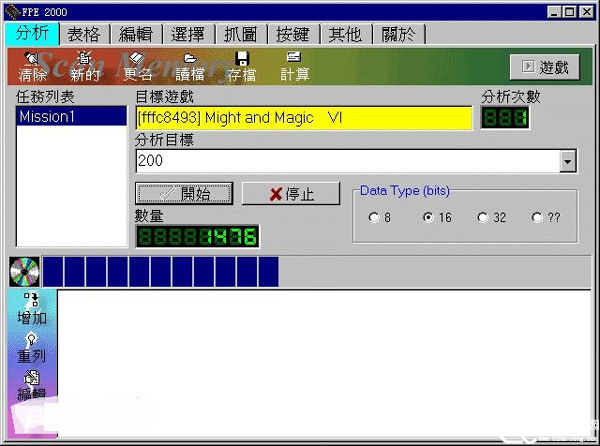Image resolution: width=600 pixels, height=446 pixels.
Task: Close the FPE 2000 window
Action: tap(586, 12)
